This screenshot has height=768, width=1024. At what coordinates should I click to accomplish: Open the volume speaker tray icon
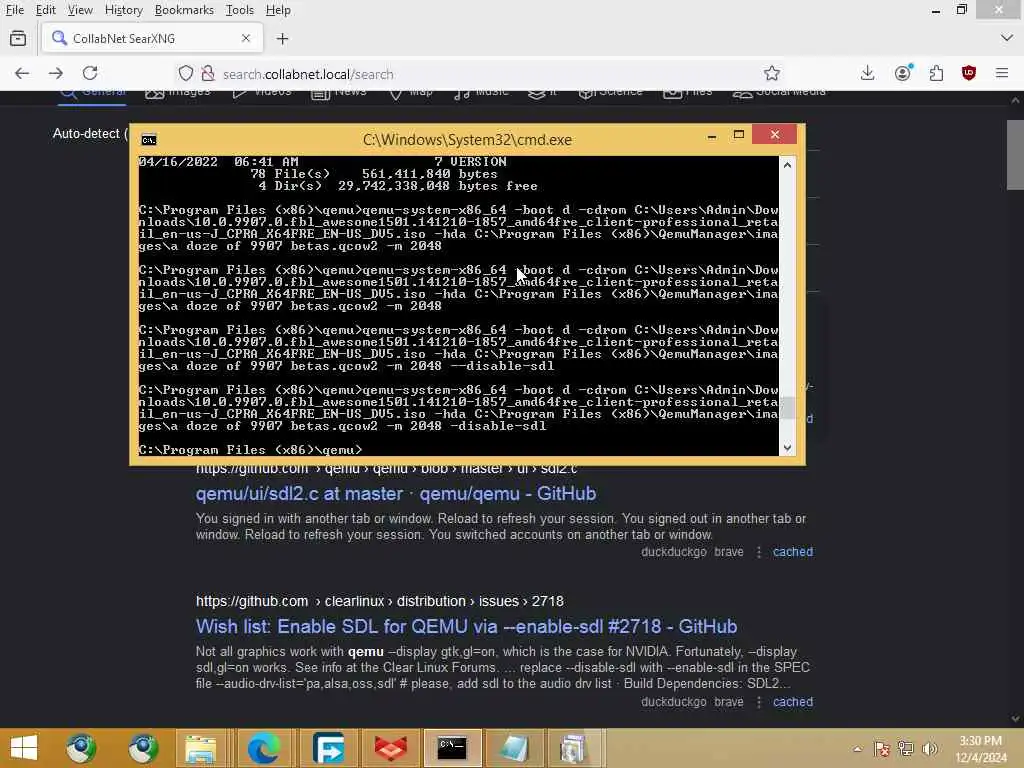pos(929,748)
